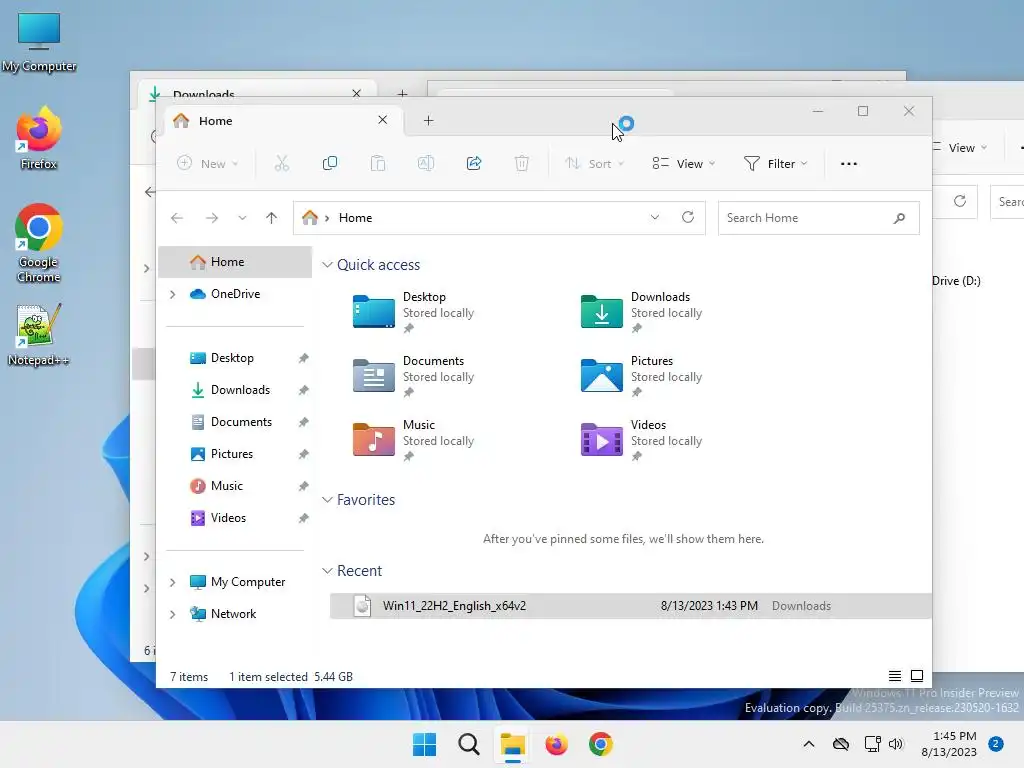Open the View dropdown menu
The height and width of the screenshot is (768, 1024).
684,163
